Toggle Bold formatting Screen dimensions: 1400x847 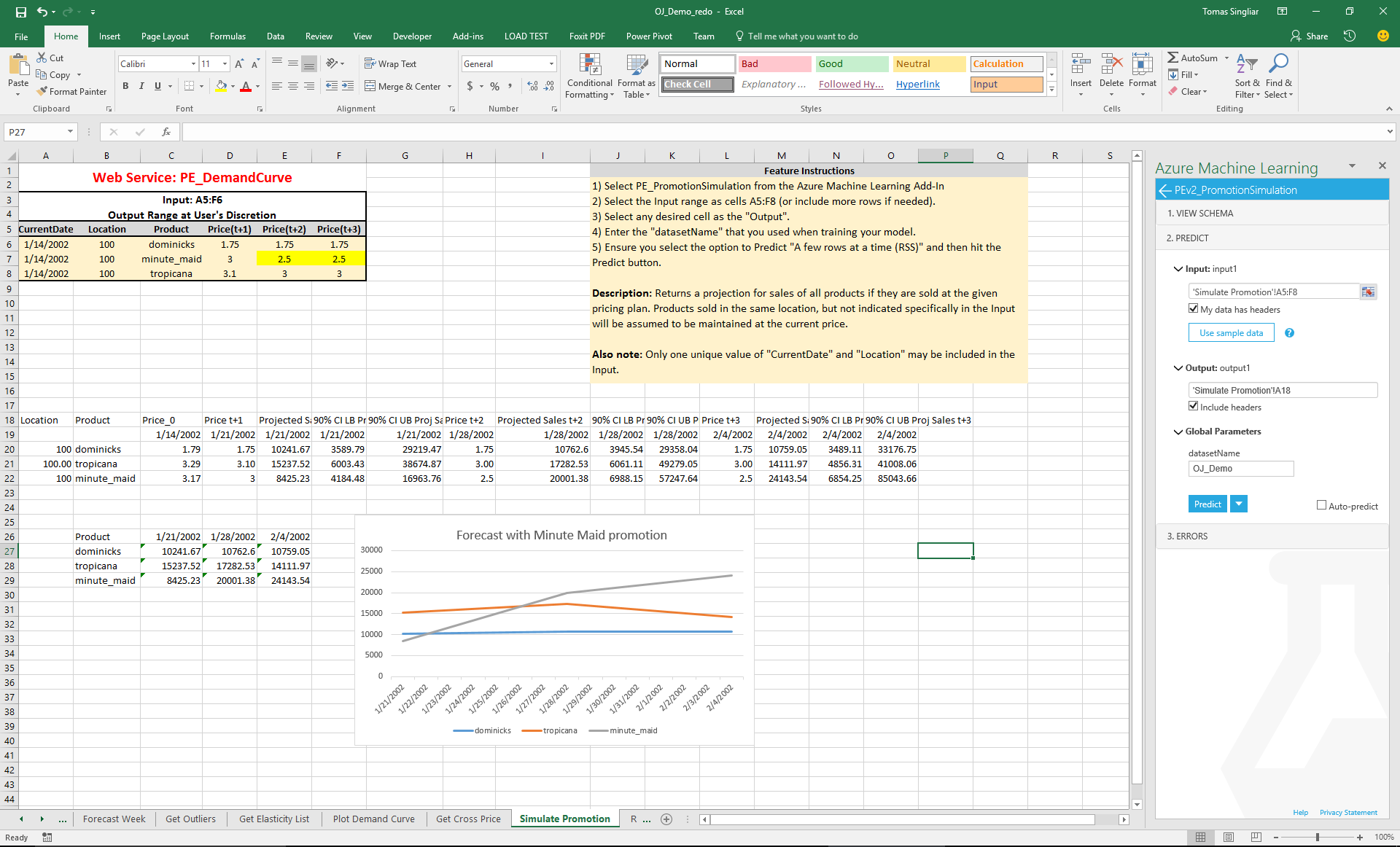click(125, 86)
